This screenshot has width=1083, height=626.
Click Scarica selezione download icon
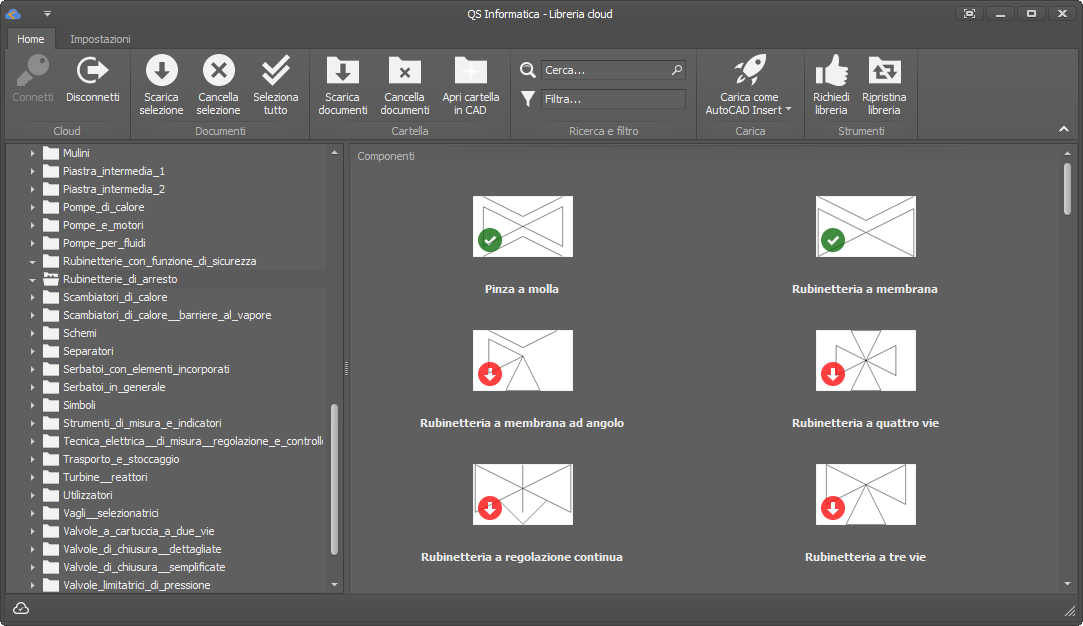[161, 71]
